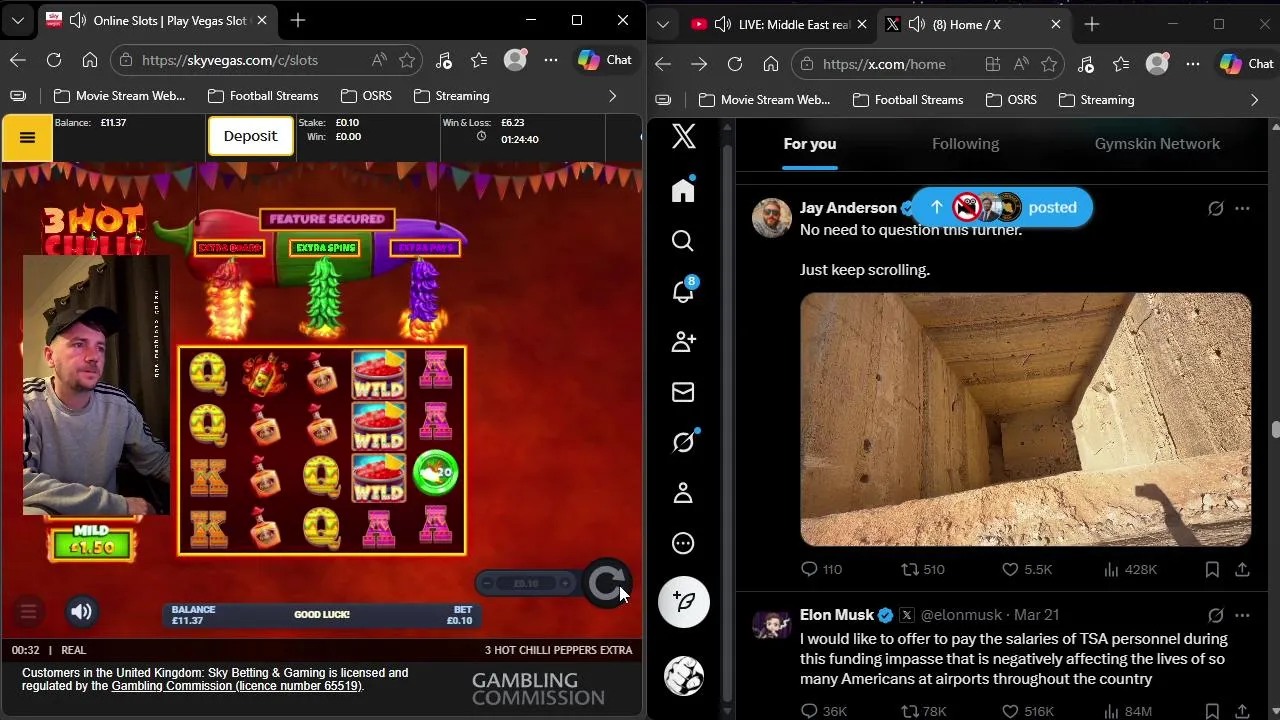The width and height of the screenshot is (1280, 720).
Task: Reload the Sky Vegas page
Action: coord(54,60)
